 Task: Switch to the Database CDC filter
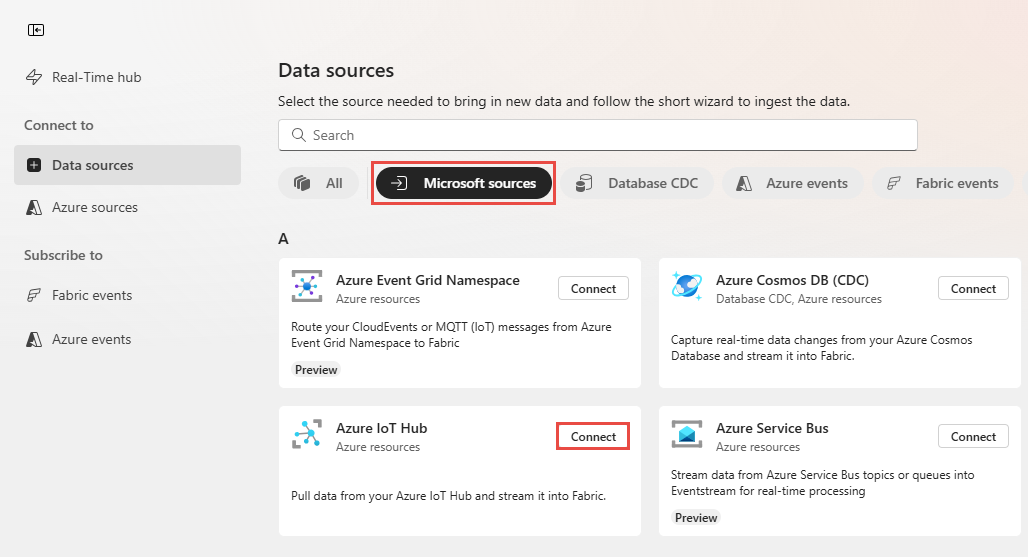[x=637, y=183]
